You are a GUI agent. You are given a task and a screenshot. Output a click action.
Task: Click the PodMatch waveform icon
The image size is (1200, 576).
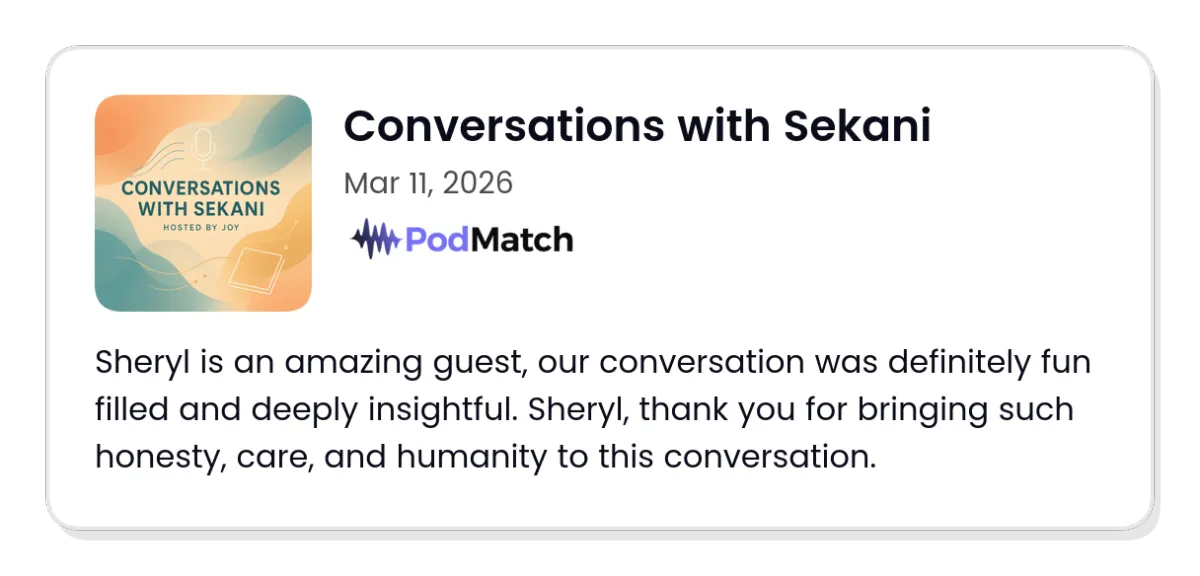(x=375, y=240)
